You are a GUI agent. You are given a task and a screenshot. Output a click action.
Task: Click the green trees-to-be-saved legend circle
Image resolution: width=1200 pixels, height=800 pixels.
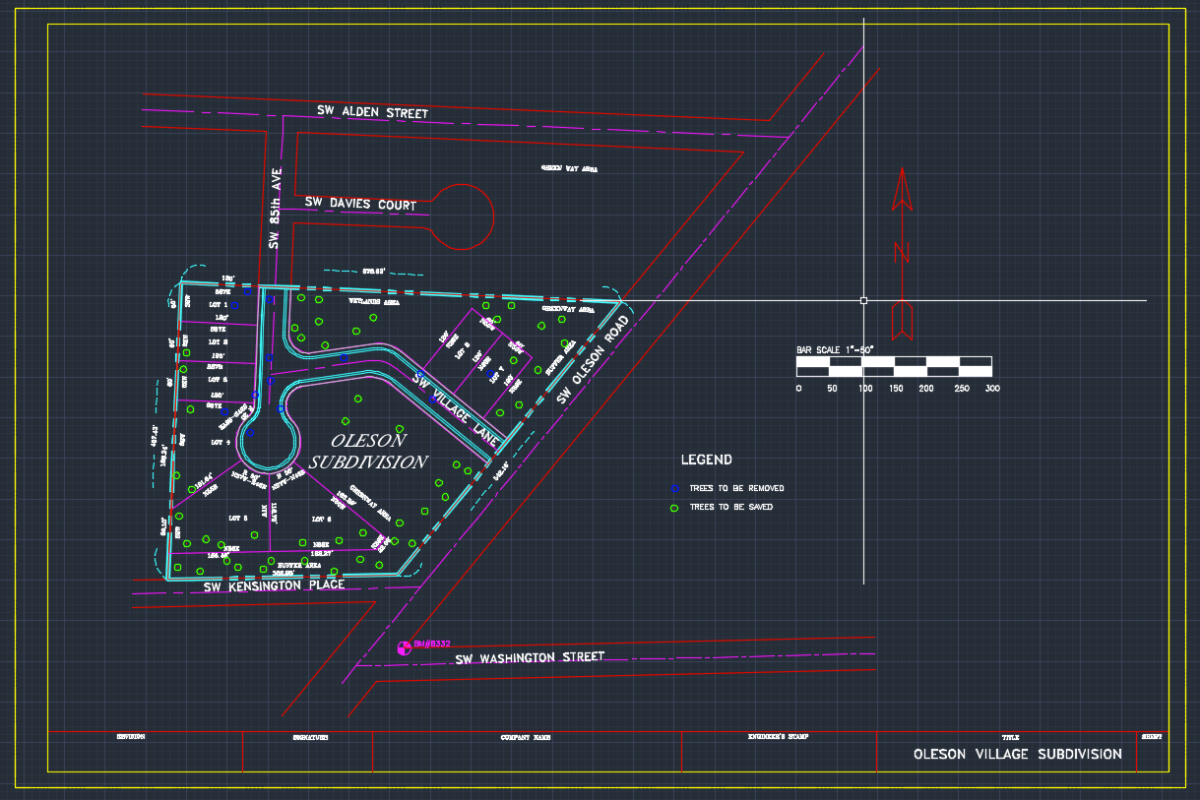(674, 507)
